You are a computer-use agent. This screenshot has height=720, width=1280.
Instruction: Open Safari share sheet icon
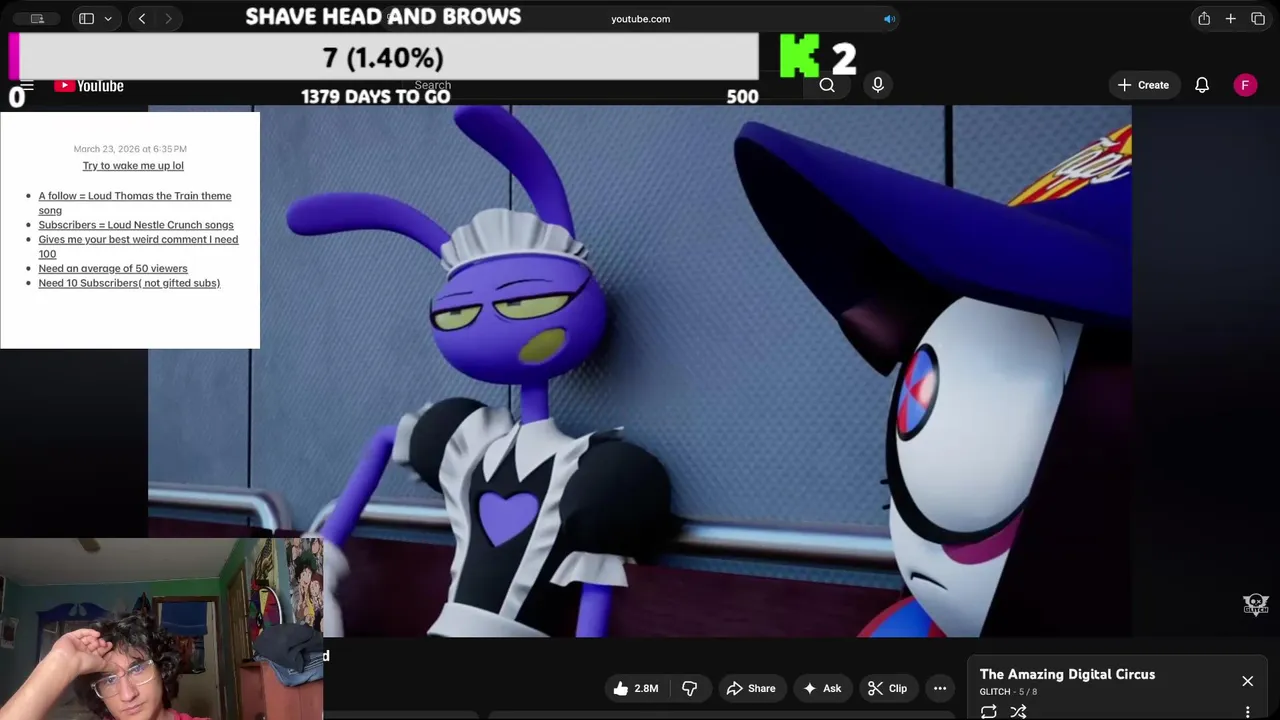1204,18
